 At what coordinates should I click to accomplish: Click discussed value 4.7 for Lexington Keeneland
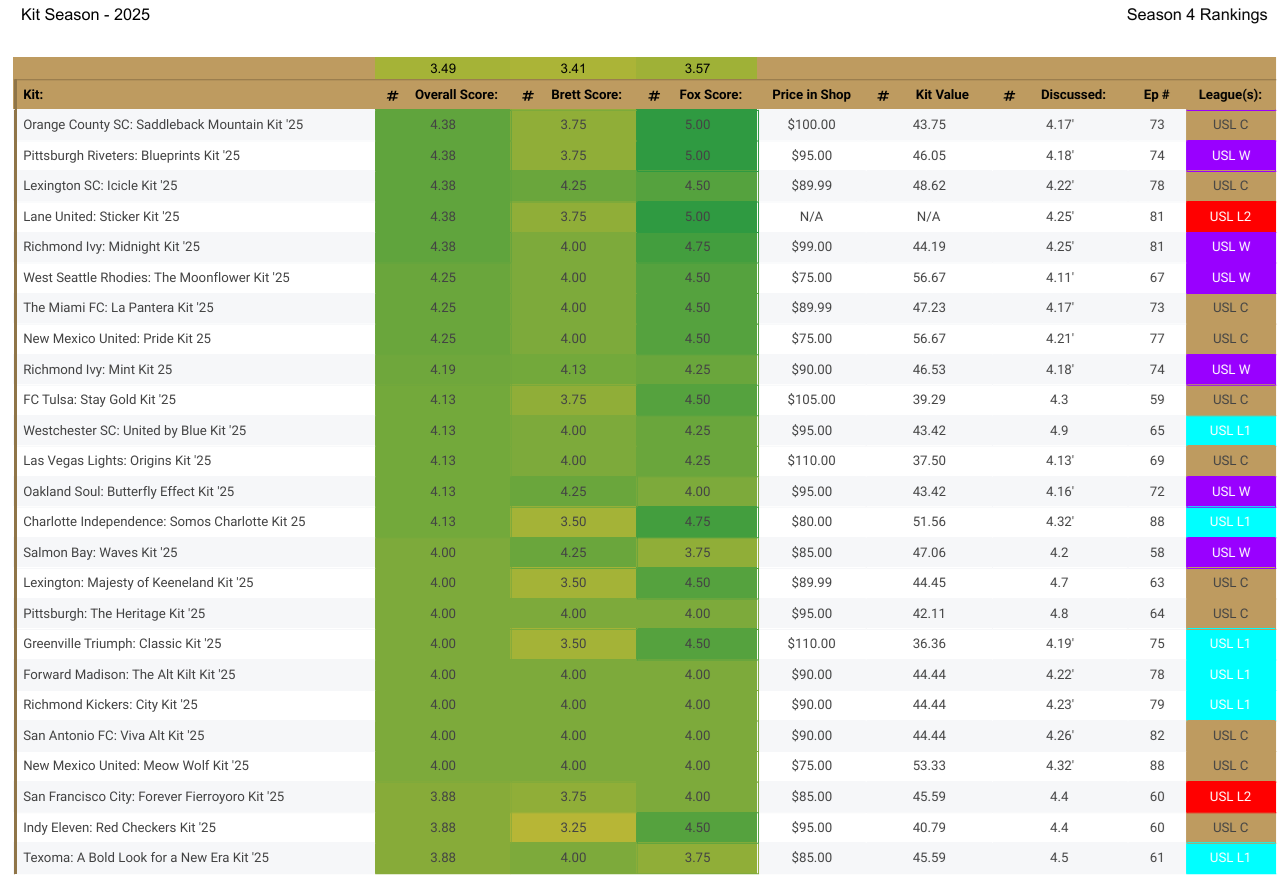click(x=1059, y=583)
